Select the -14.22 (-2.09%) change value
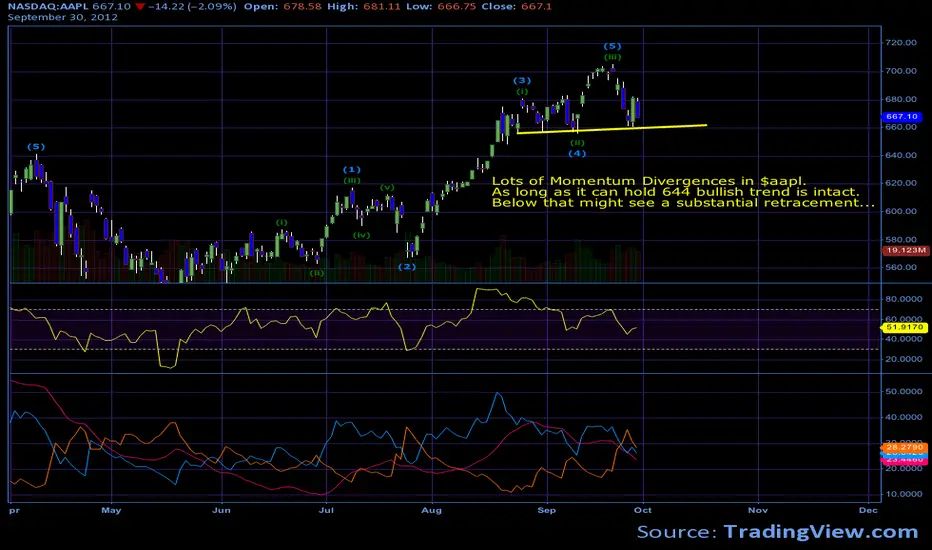 (191, 7)
